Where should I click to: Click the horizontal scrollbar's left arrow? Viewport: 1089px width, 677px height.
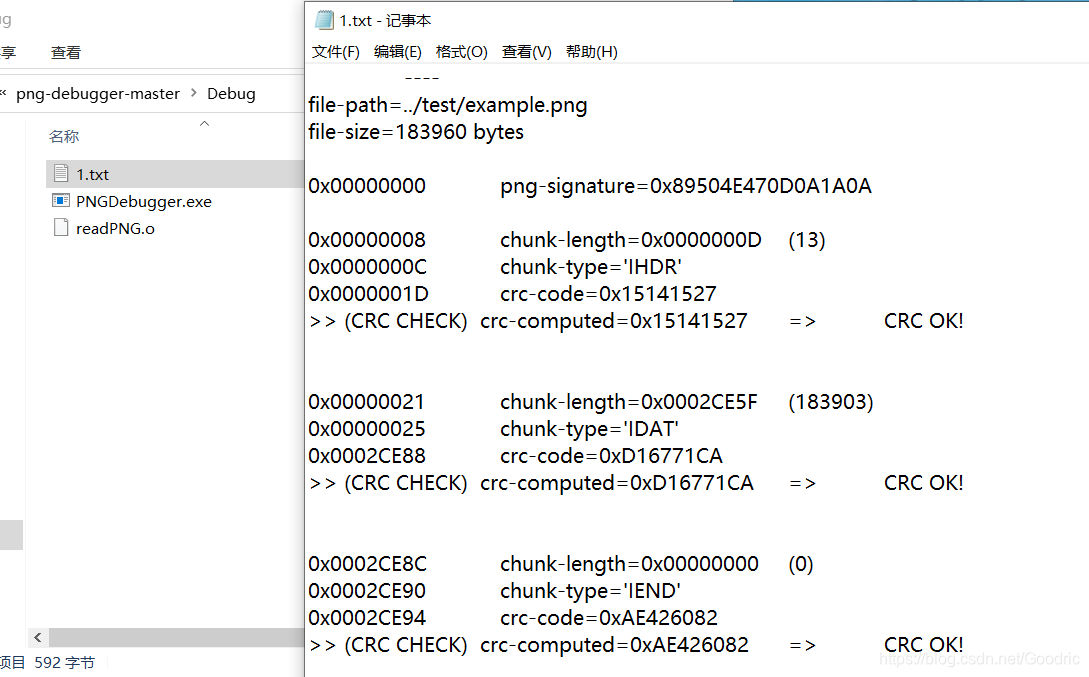click(38, 637)
